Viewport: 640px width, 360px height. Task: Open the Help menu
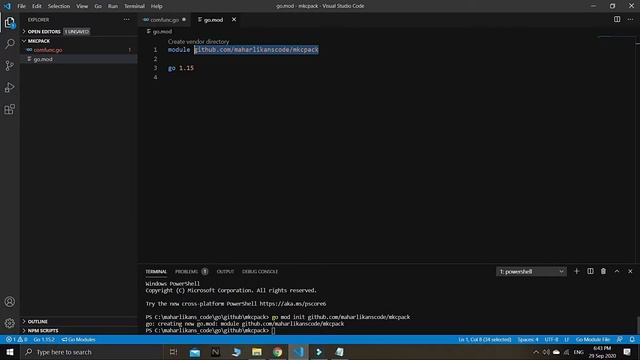[156, 6]
